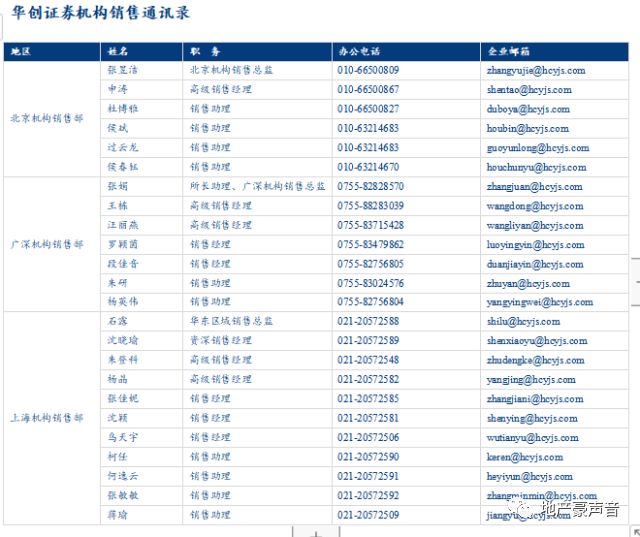This screenshot has height=537, width=640.
Task: Select phone number 0755-88283039
Action: (370, 206)
